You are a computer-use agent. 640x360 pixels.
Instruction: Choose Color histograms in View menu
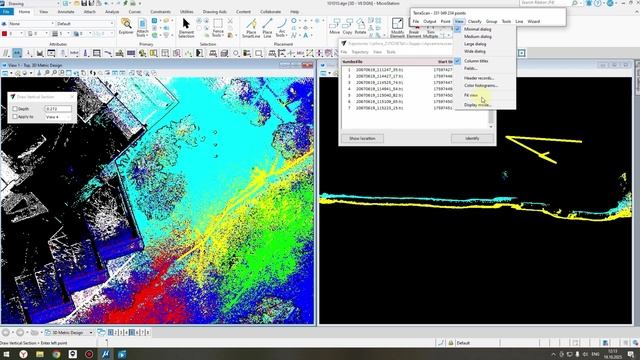point(481,86)
